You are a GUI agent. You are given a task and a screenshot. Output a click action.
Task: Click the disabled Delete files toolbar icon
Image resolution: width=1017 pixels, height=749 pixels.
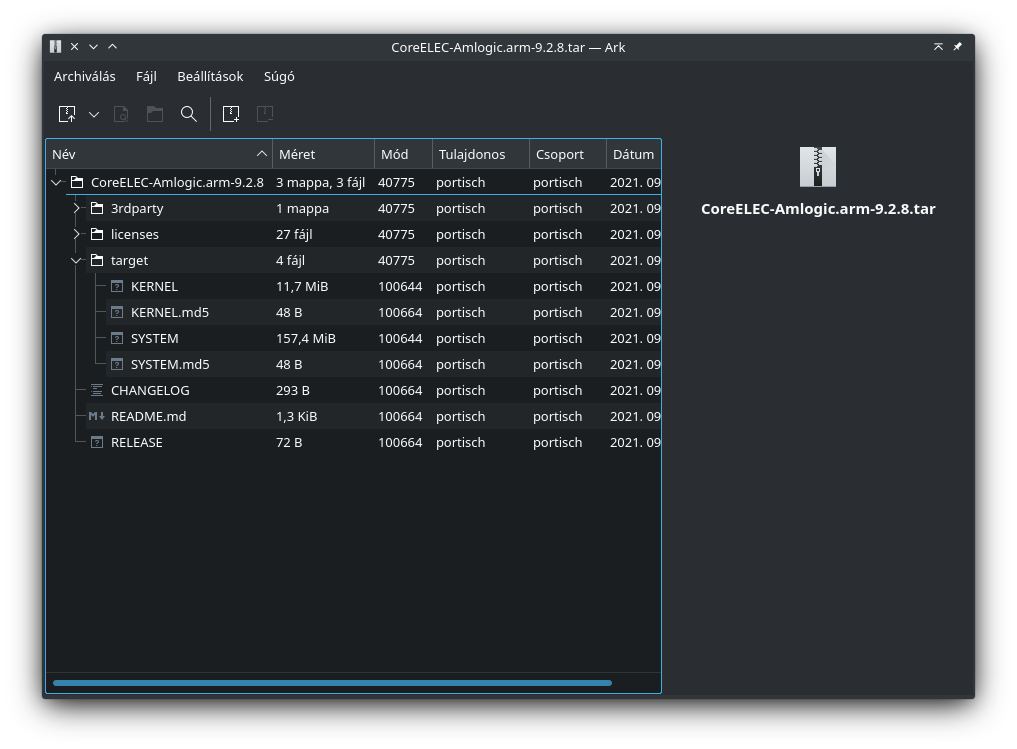coord(265,114)
